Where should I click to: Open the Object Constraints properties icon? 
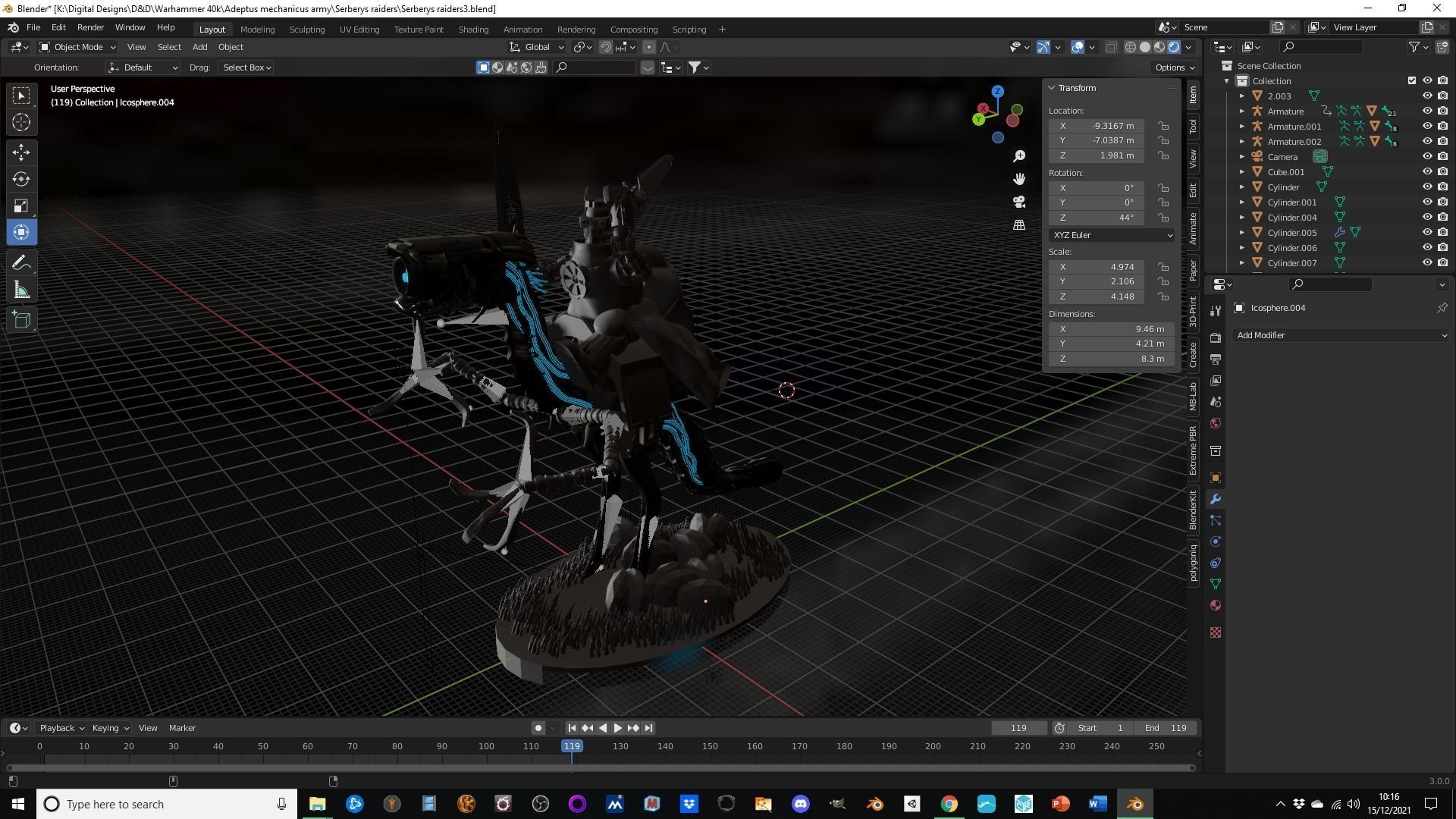(x=1216, y=563)
